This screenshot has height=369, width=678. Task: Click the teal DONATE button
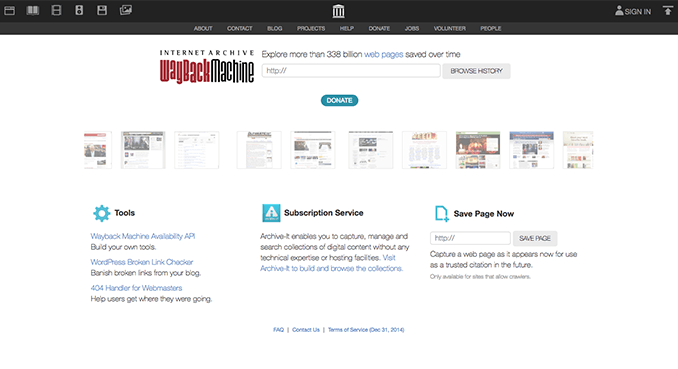coord(339,100)
